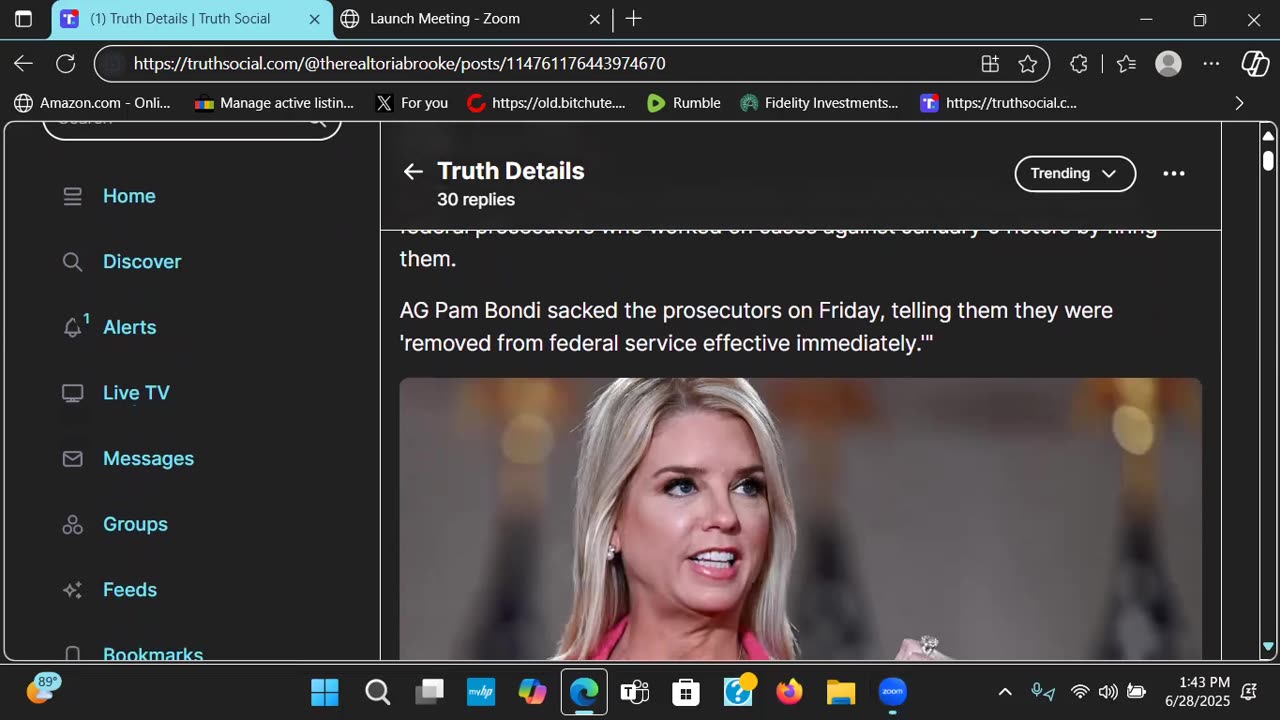Show hidden system tray icons chevron

point(1005,692)
